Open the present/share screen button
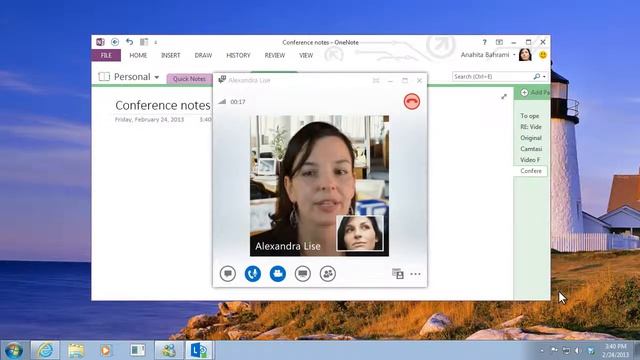Image resolution: width=640 pixels, height=360 pixels. 302,273
